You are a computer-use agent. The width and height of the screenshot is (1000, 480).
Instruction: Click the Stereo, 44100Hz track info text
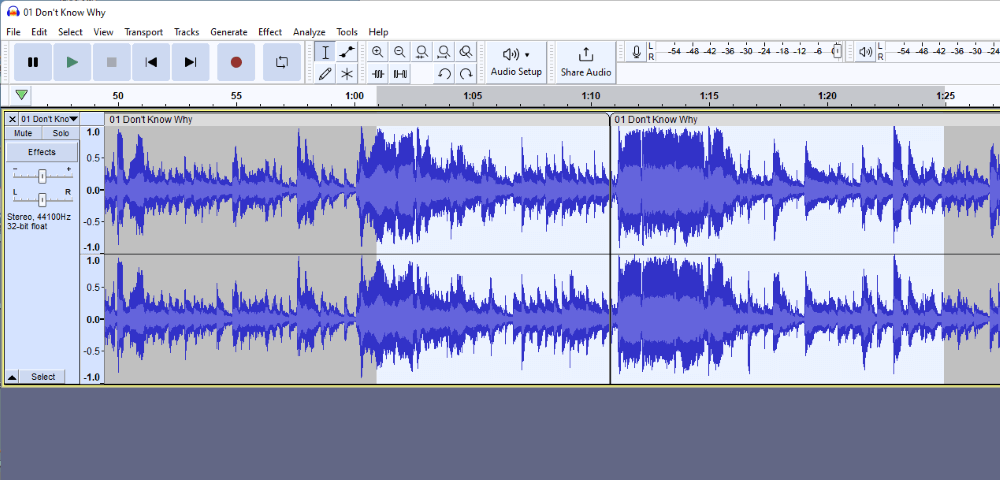point(39,217)
